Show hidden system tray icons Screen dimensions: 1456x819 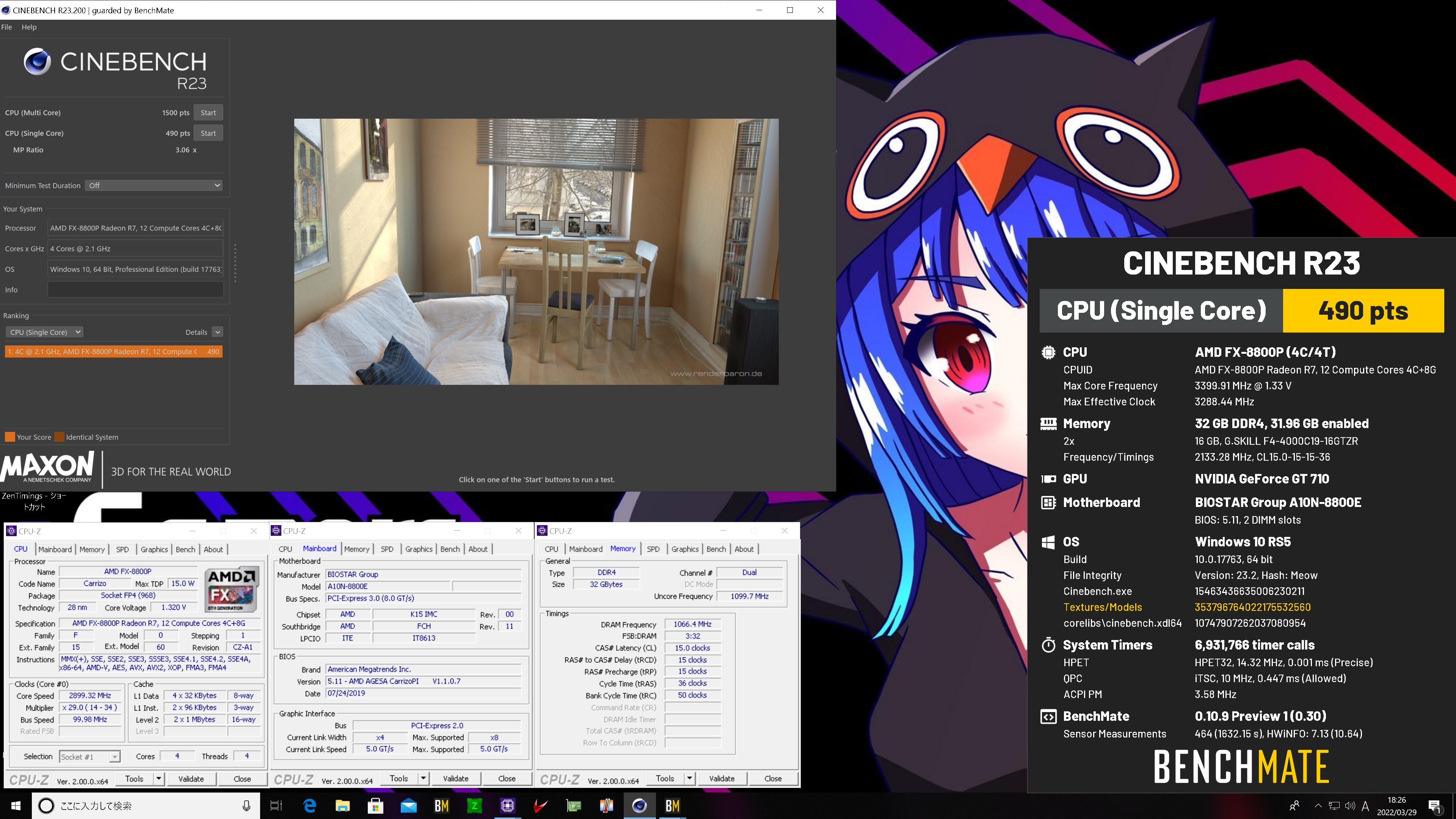1318,806
